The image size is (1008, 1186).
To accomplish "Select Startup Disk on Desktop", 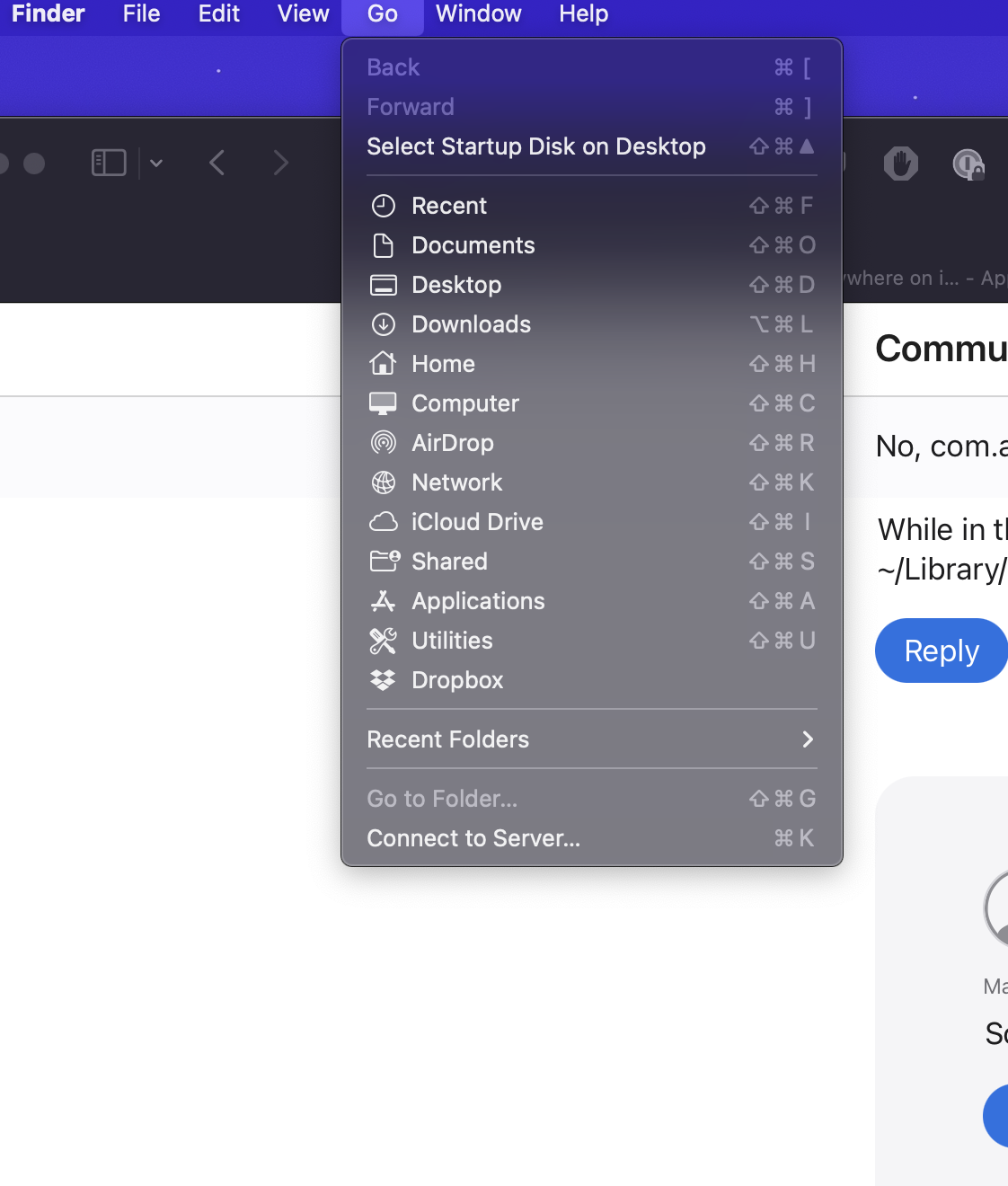I will [x=591, y=146].
